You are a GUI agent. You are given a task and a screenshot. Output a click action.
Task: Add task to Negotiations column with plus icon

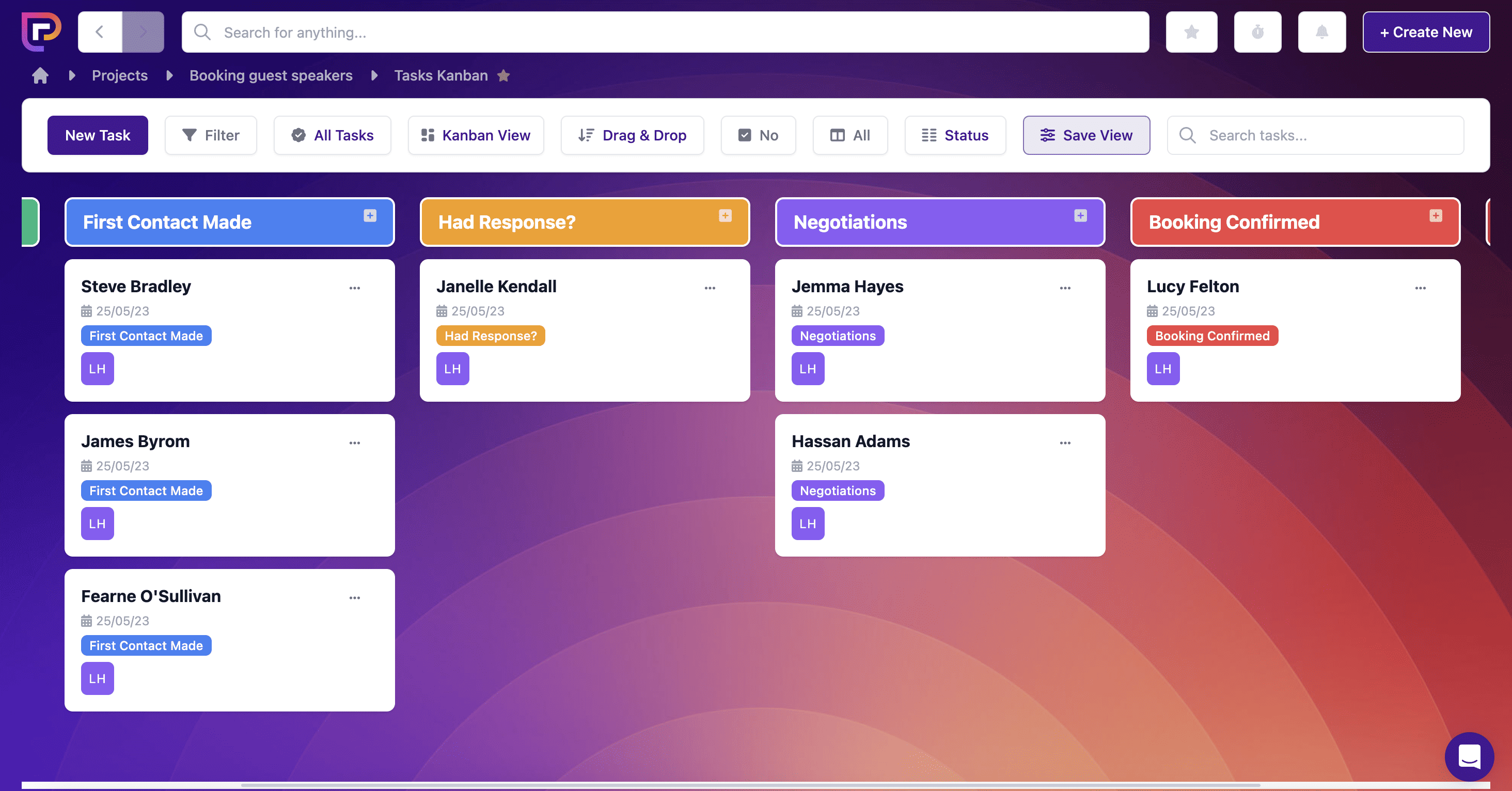point(1080,215)
